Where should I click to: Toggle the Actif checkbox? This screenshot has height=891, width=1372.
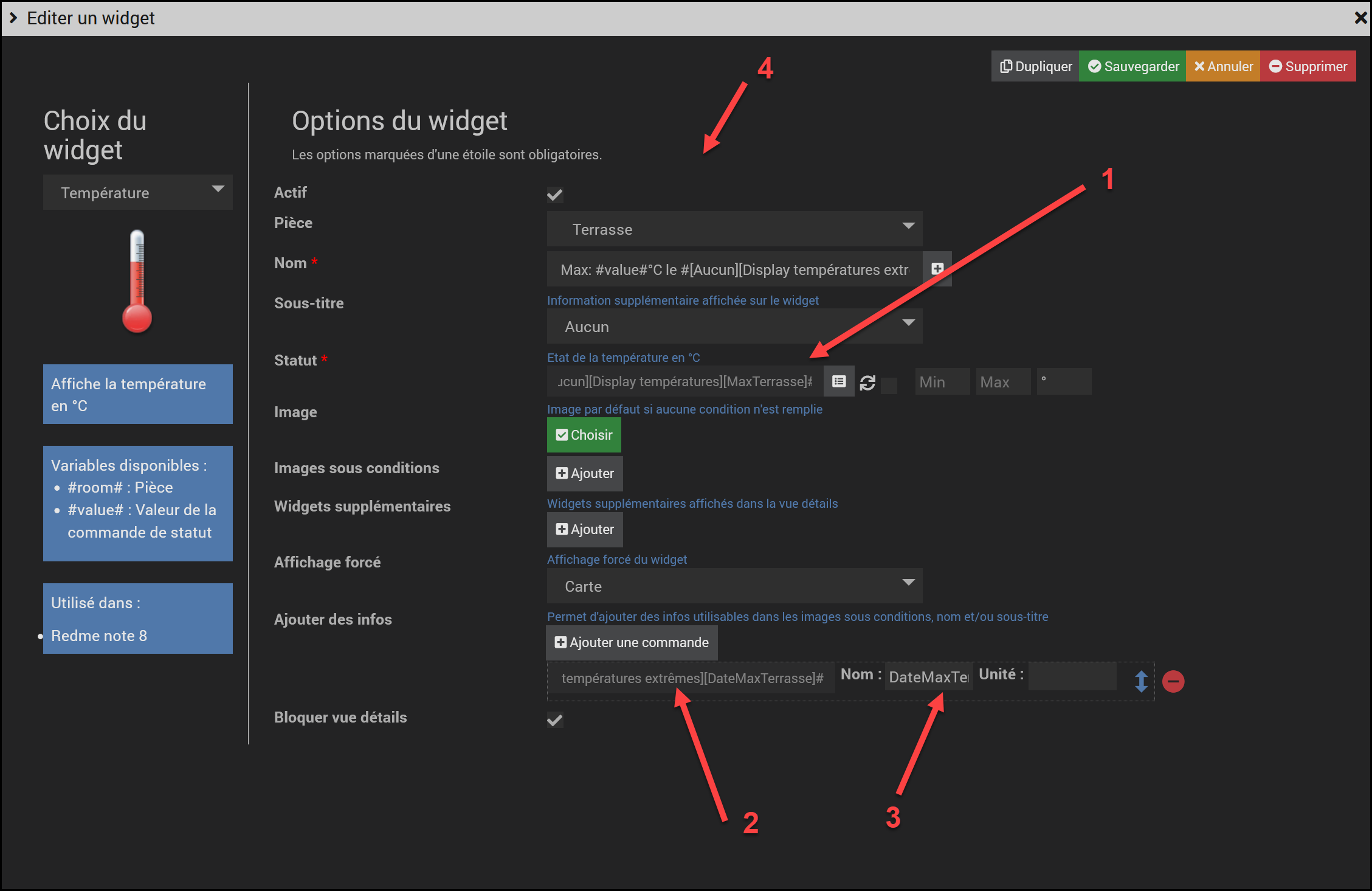[554, 195]
